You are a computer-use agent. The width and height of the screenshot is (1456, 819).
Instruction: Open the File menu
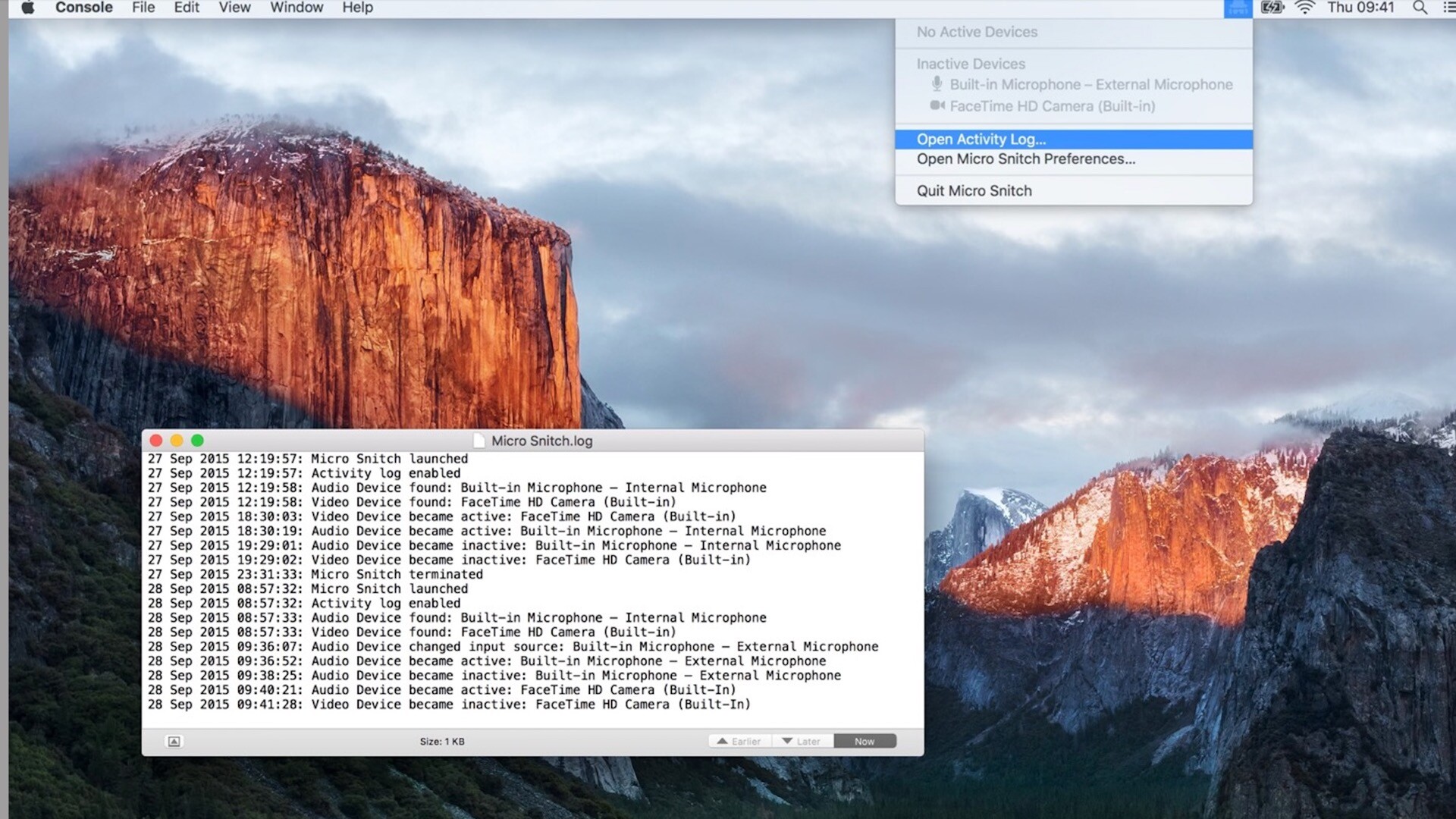143,8
